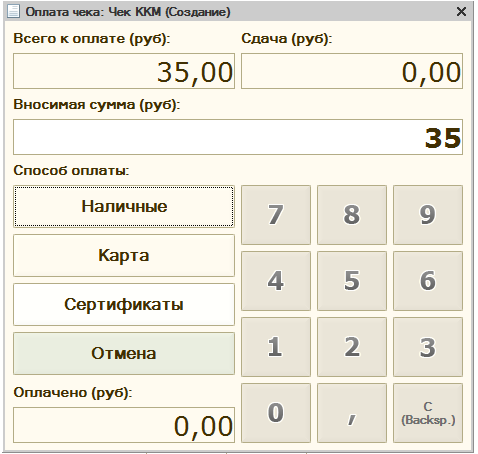Click the comma decimal key
The height and width of the screenshot is (454, 478).
coord(352,413)
